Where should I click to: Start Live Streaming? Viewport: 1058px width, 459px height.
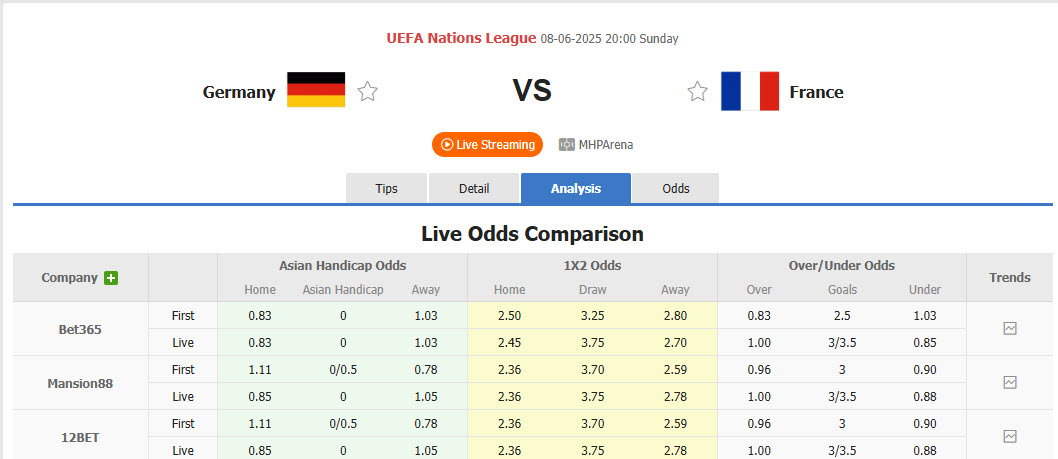tap(487, 145)
